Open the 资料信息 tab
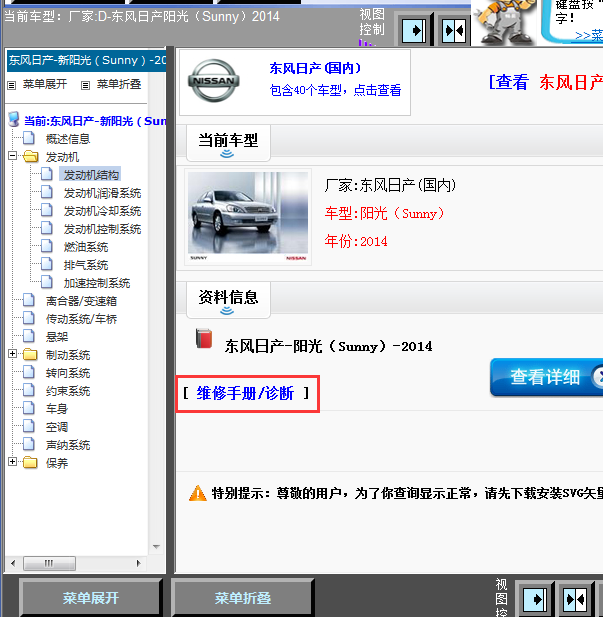The width and height of the screenshot is (603, 617). click(x=228, y=300)
